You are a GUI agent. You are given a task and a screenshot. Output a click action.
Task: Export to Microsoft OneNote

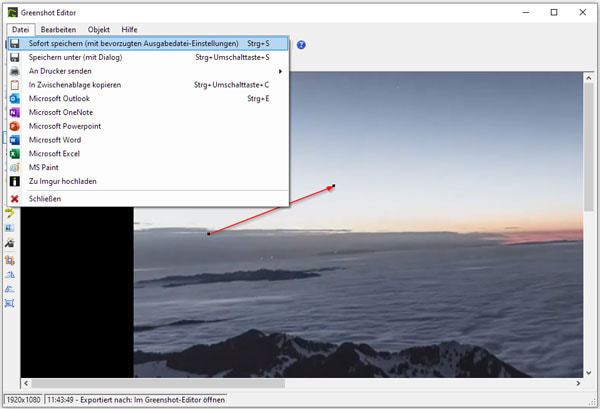tap(148, 112)
